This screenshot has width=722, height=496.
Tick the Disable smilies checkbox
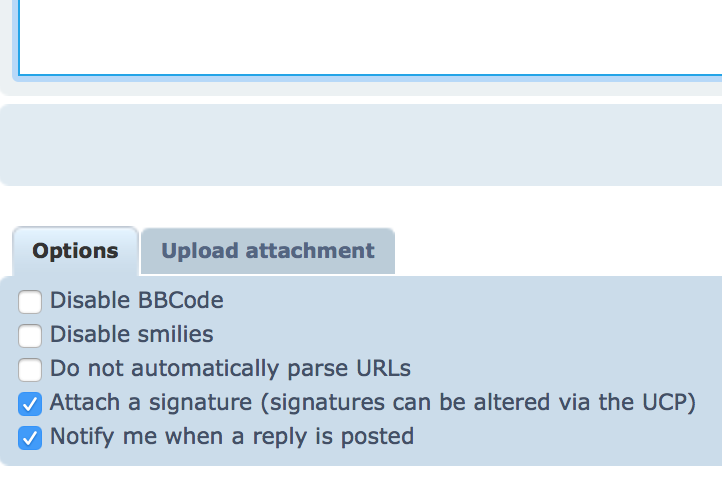click(x=31, y=335)
